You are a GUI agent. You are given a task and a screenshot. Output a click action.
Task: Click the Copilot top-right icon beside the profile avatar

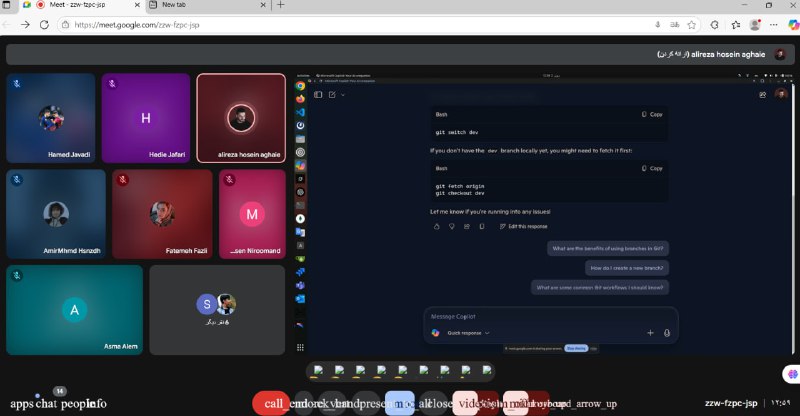click(x=763, y=94)
